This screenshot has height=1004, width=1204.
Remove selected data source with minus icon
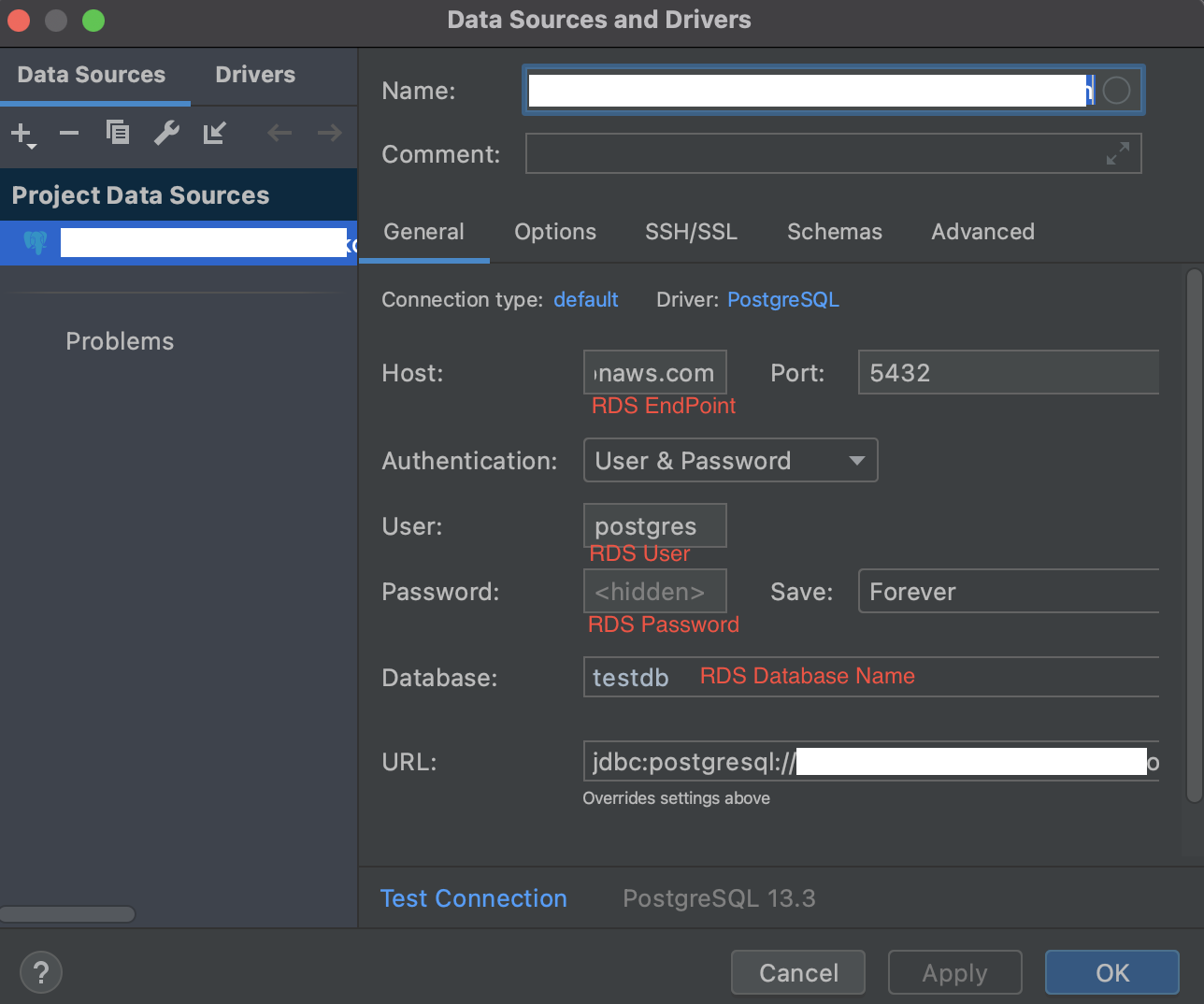click(x=69, y=133)
